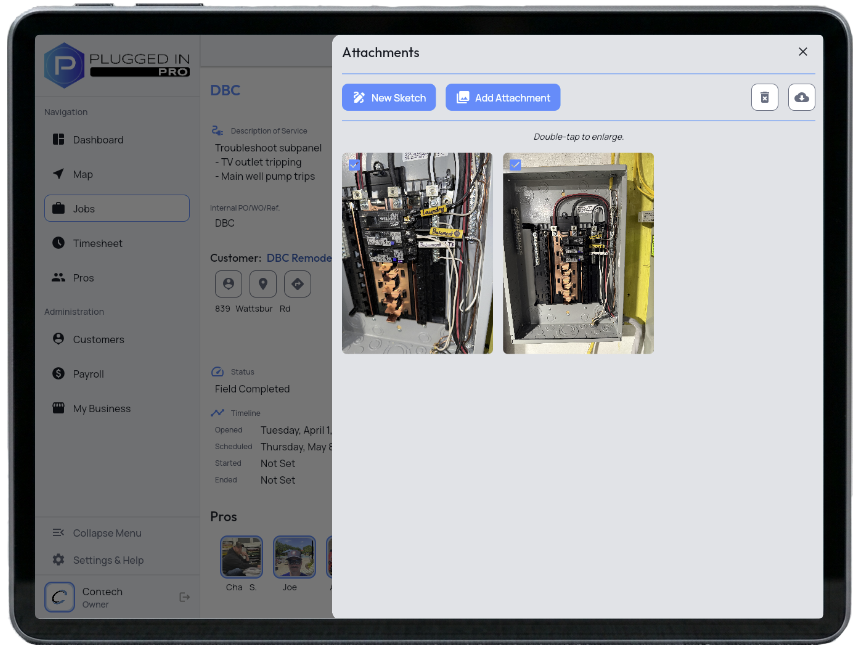Viewport: 859px width, 651px height.
Task: Click the customer location pin icon
Action: pyautogui.click(x=262, y=284)
